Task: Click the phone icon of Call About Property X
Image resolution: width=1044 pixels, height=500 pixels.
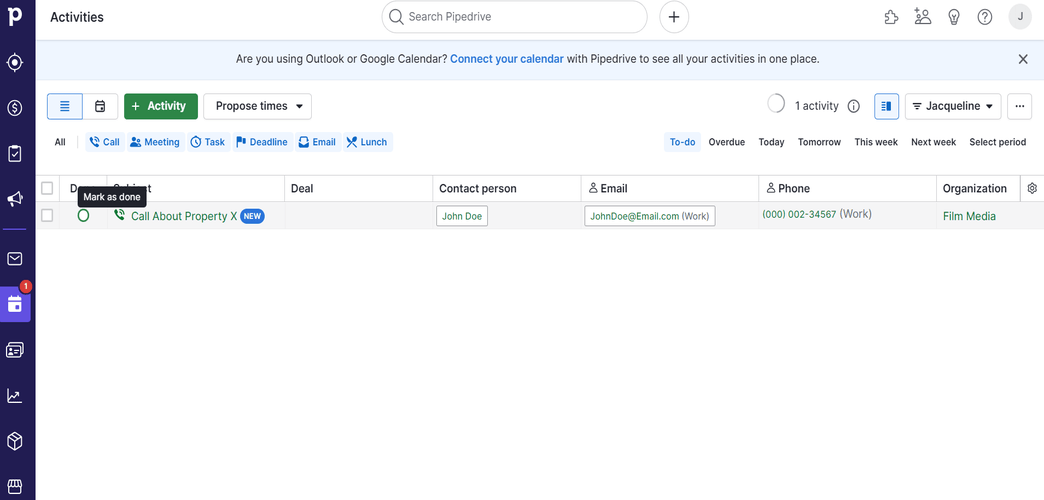Action: 120,215
